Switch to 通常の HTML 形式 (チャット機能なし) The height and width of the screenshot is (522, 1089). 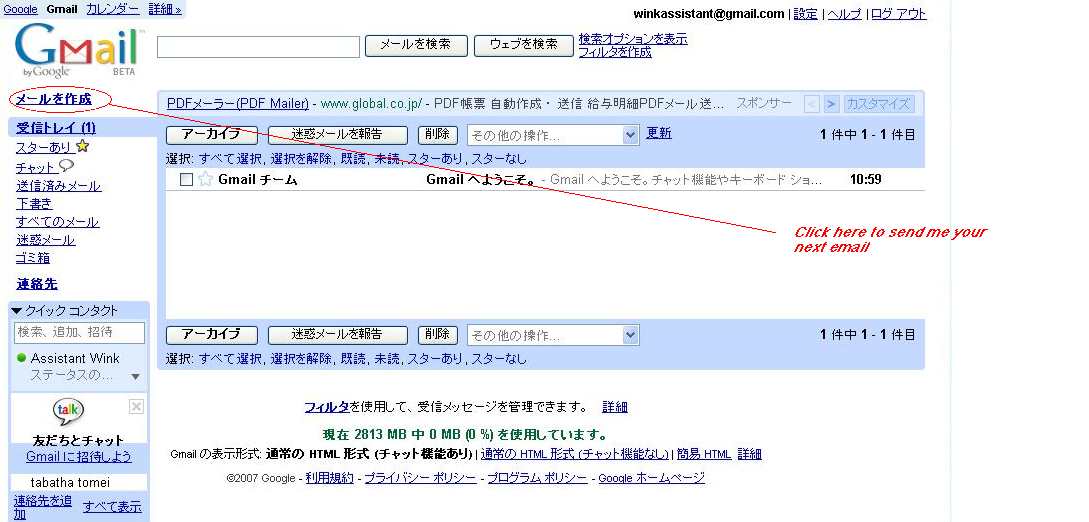(574, 454)
